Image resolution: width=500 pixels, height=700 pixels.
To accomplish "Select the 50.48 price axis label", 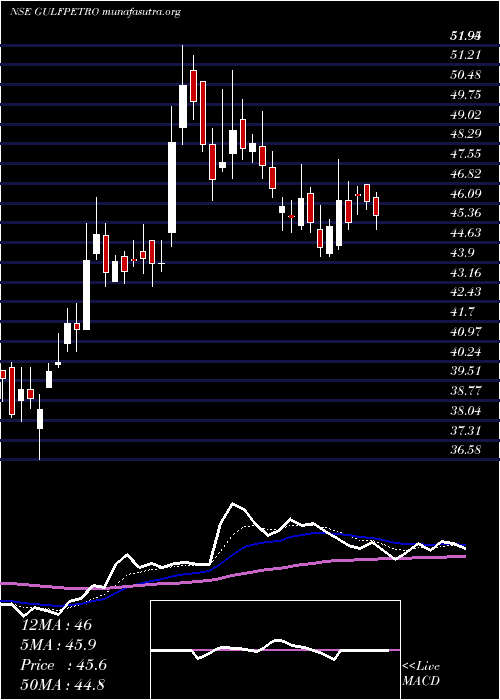I will (466, 75).
